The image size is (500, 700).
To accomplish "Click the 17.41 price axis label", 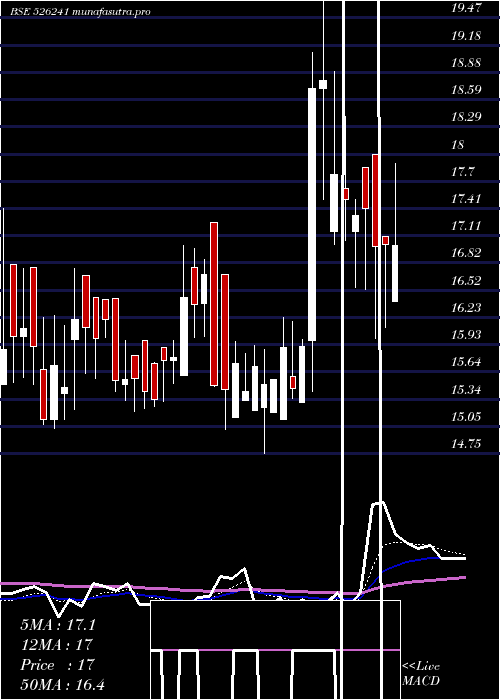I will coord(466,199).
